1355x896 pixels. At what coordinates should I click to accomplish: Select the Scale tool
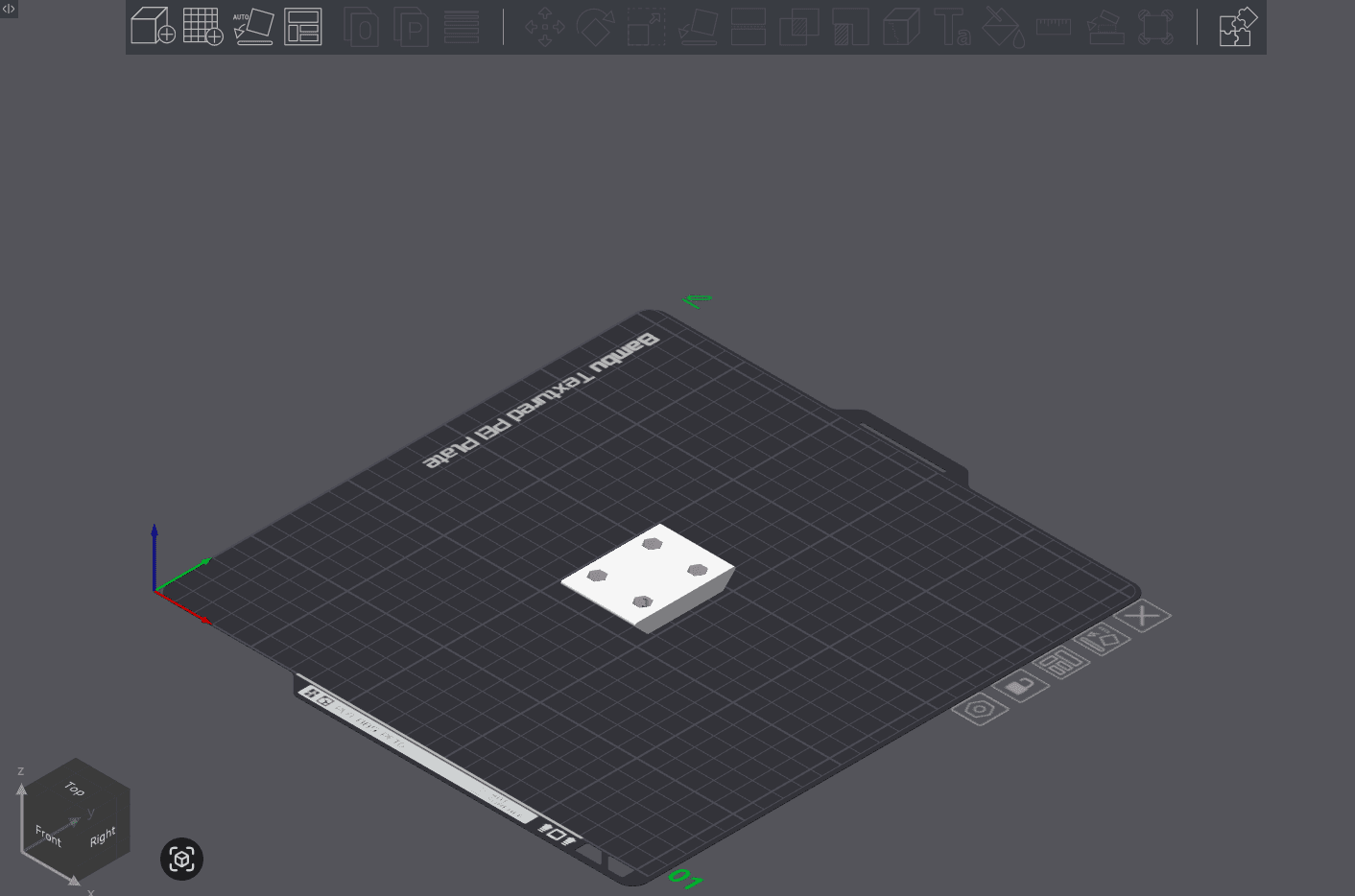click(x=644, y=27)
